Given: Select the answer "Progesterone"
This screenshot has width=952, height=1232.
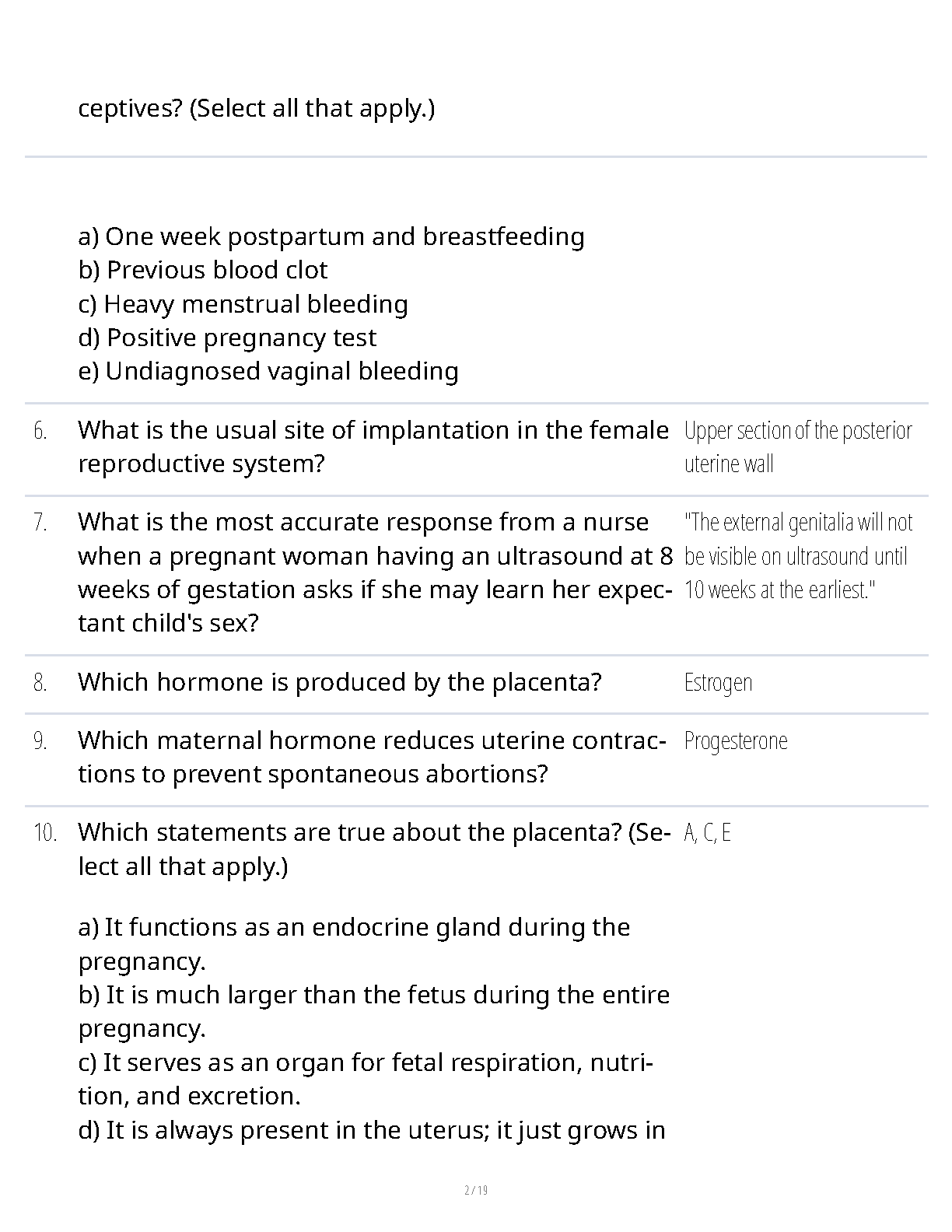Looking at the screenshot, I should 735,740.
